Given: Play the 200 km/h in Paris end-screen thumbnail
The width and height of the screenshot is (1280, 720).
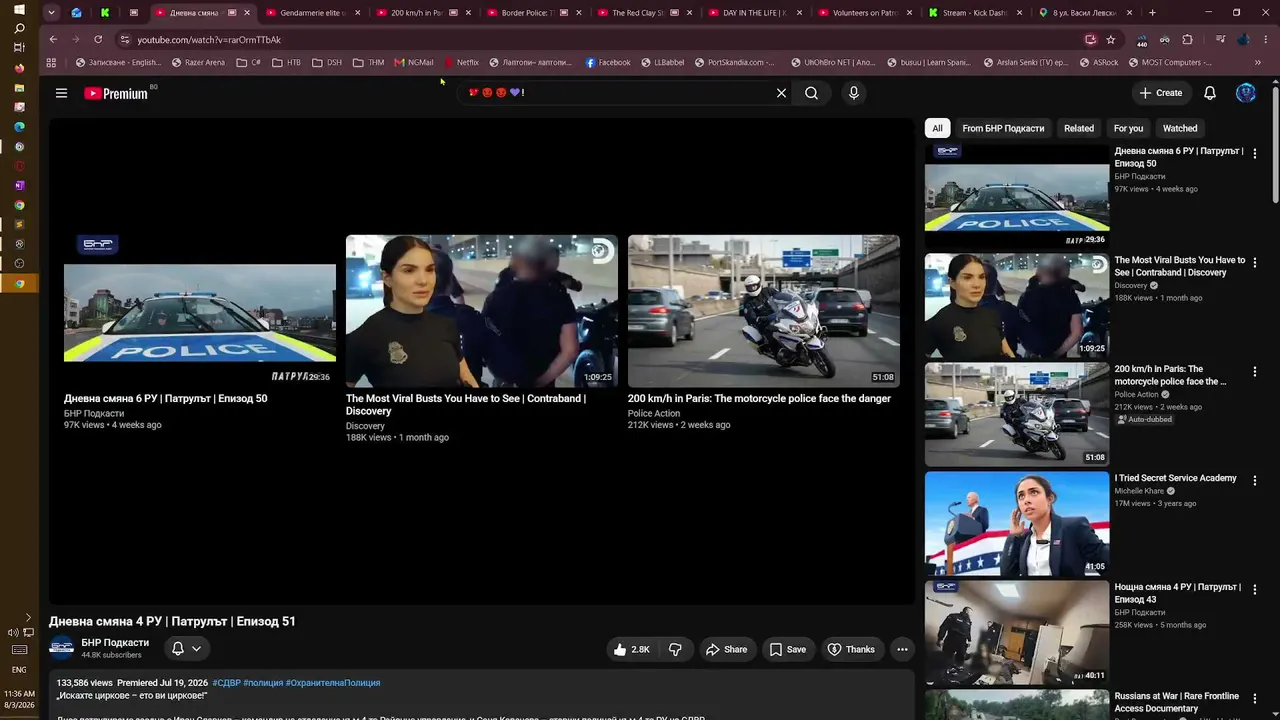Looking at the screenshot, I should [764, 311].
